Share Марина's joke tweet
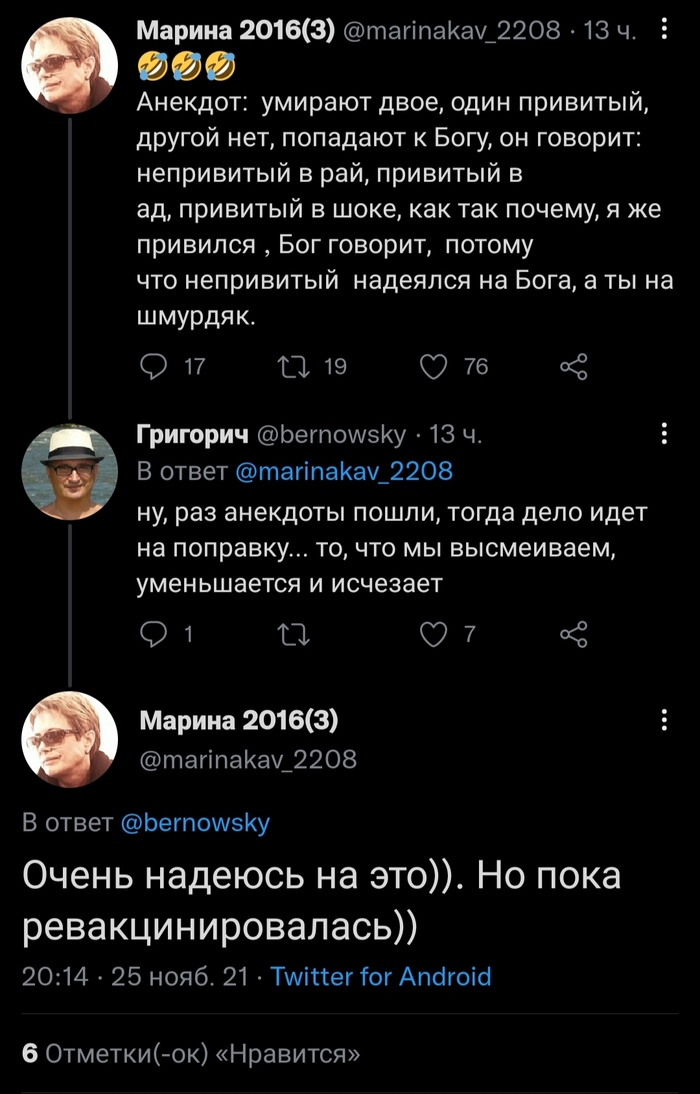The height and width of the screenshot is (1094, 700). pos(572,367)
